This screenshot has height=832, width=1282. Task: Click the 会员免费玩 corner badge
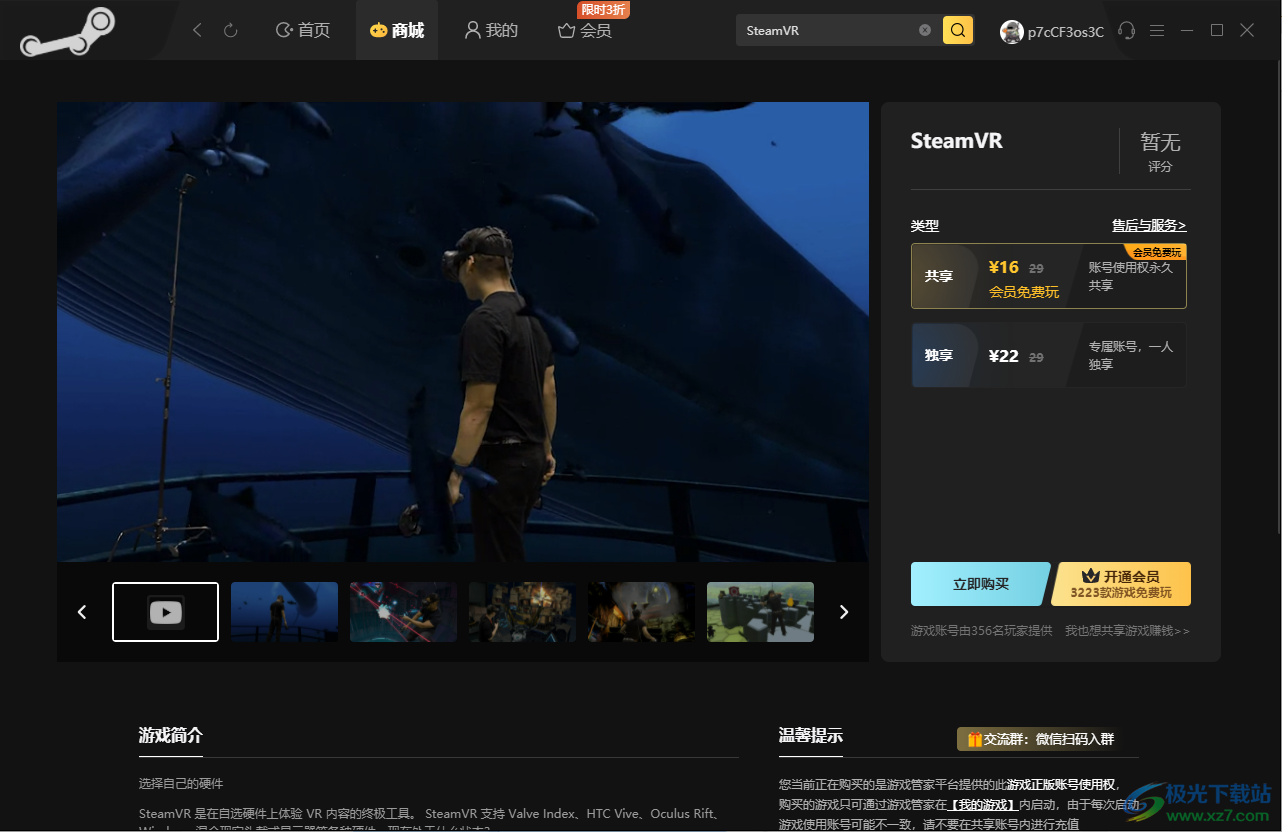1156,252
